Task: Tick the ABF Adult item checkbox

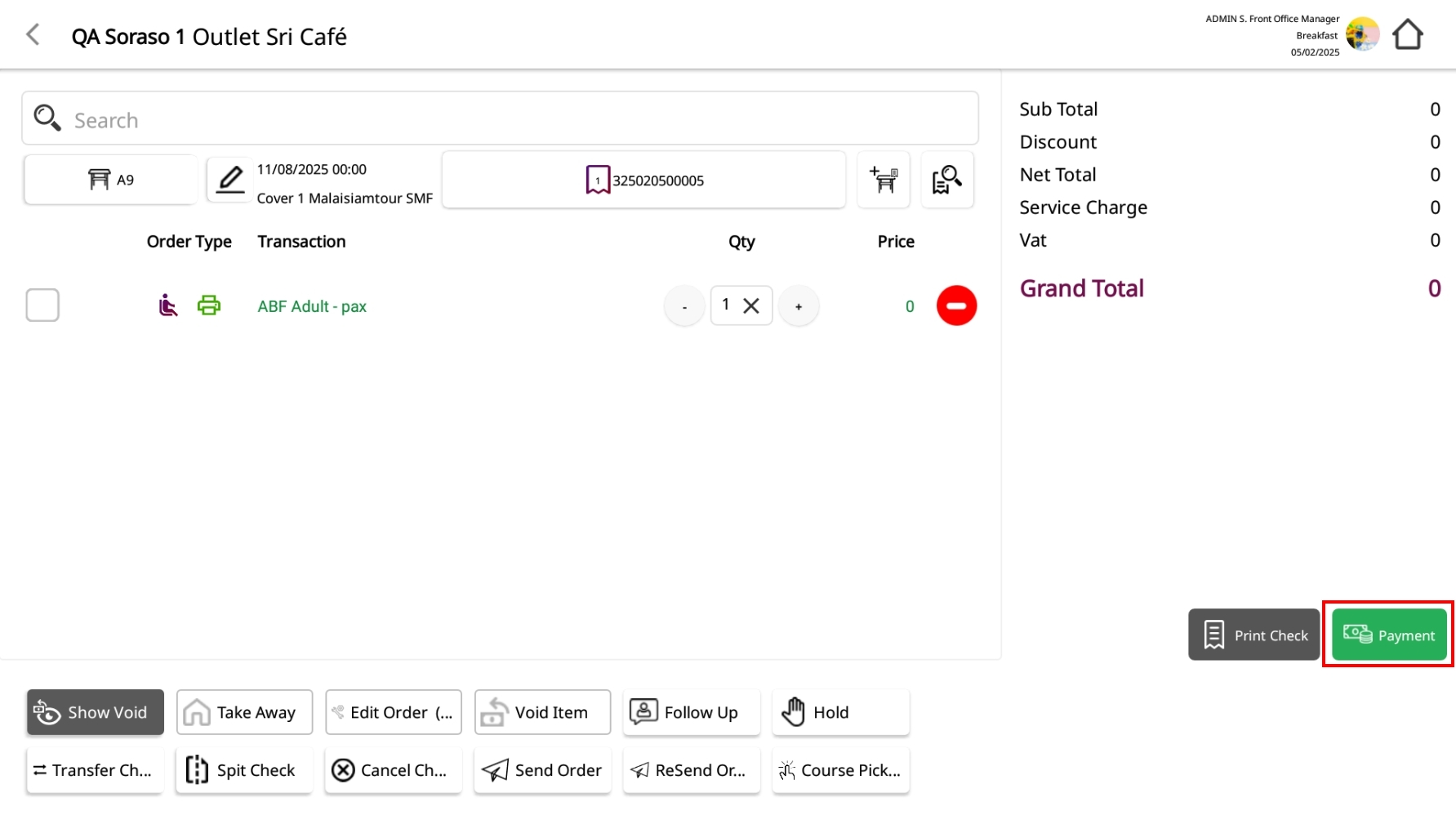Action: [x=42, y=305]
